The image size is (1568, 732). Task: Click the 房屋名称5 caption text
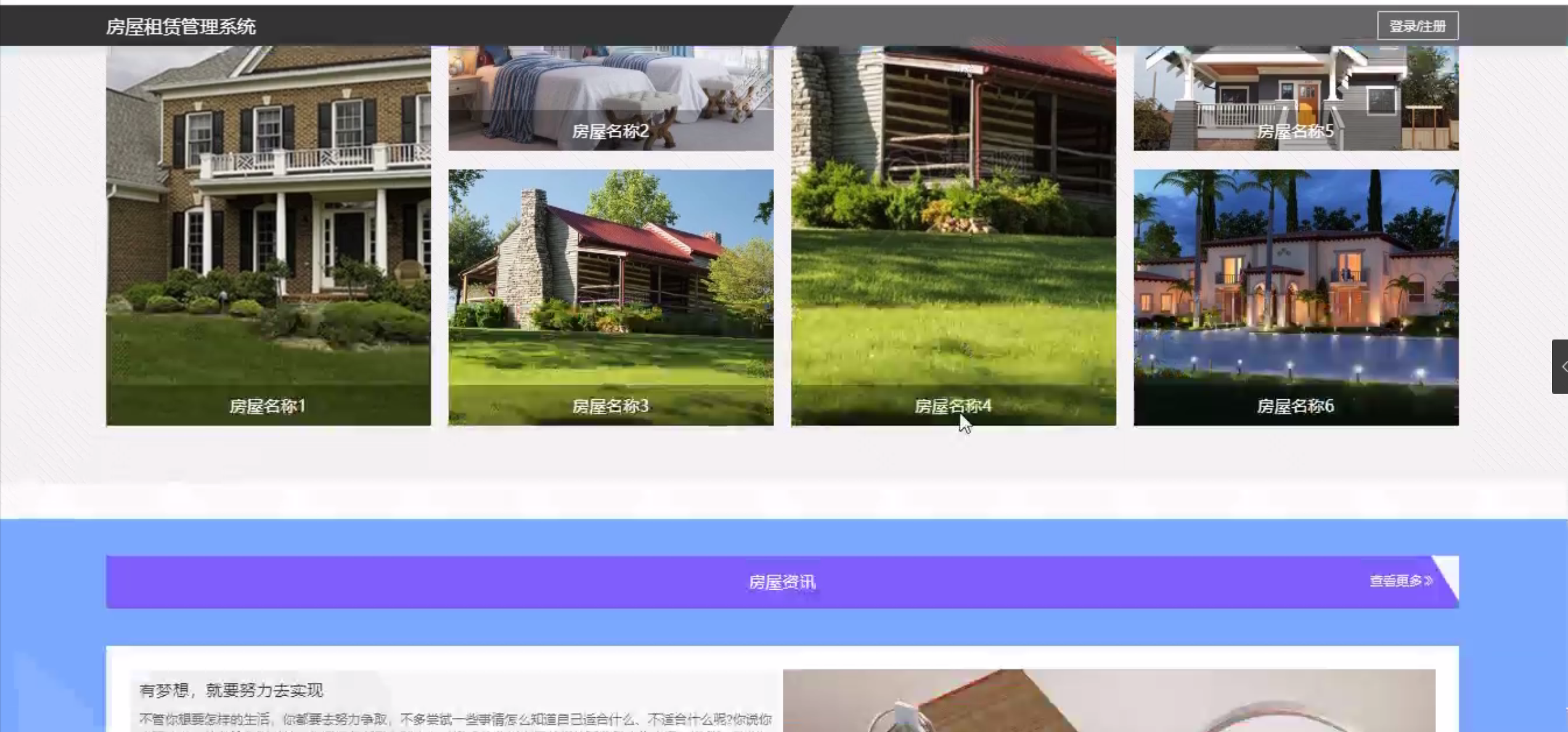[x=1296, y=131]
